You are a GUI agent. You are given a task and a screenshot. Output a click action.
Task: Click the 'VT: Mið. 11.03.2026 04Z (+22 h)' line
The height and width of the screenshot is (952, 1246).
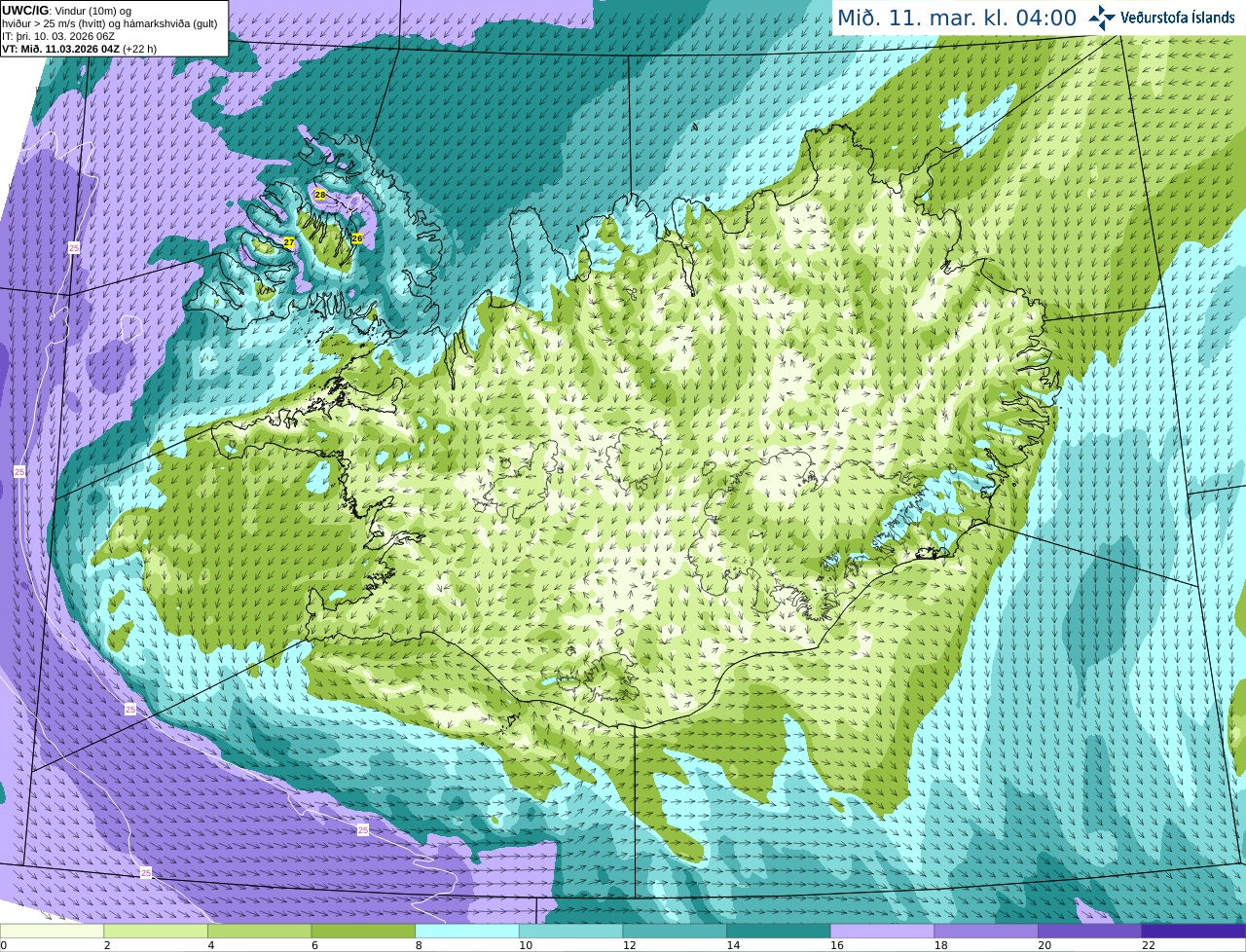pyautogui.click(x=79, y=49)
